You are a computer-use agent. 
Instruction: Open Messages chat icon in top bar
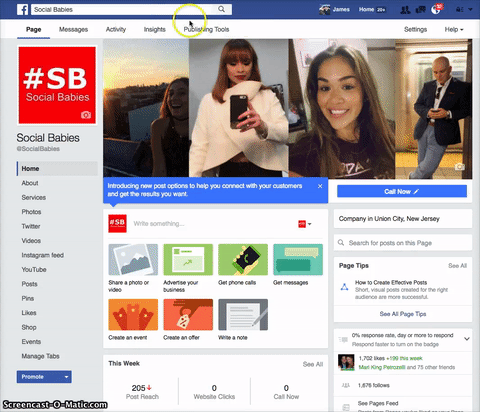(420, 10)
